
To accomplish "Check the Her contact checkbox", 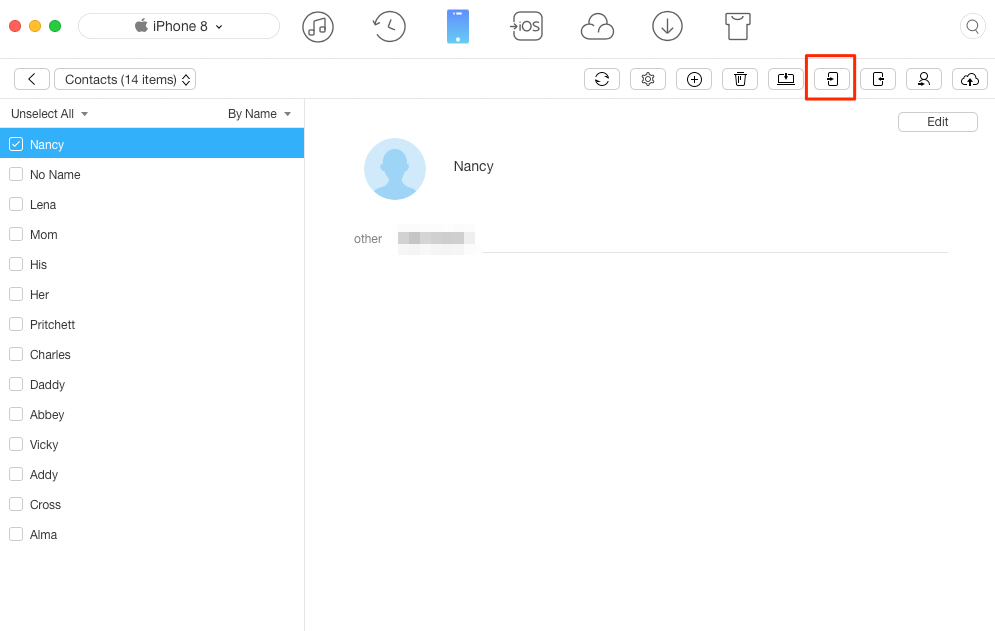I will [x=16, y=294].
